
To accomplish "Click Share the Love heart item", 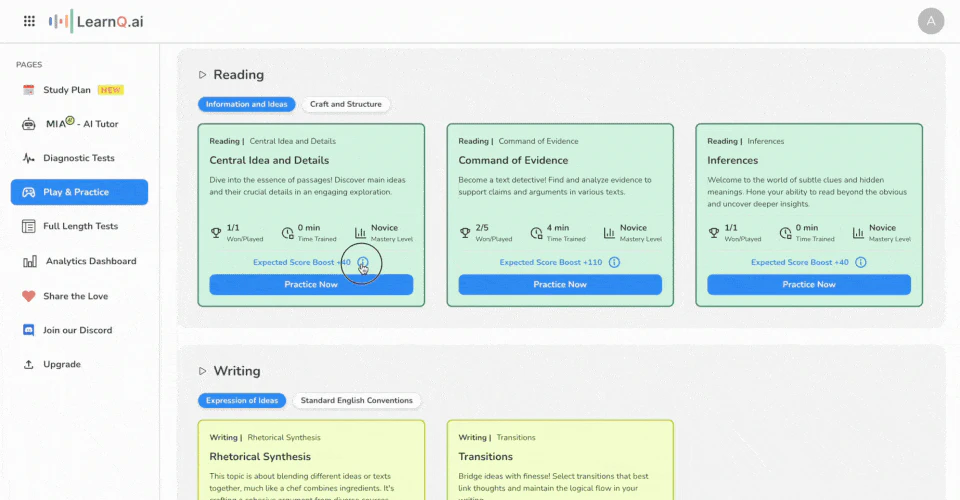I will 75,296.
